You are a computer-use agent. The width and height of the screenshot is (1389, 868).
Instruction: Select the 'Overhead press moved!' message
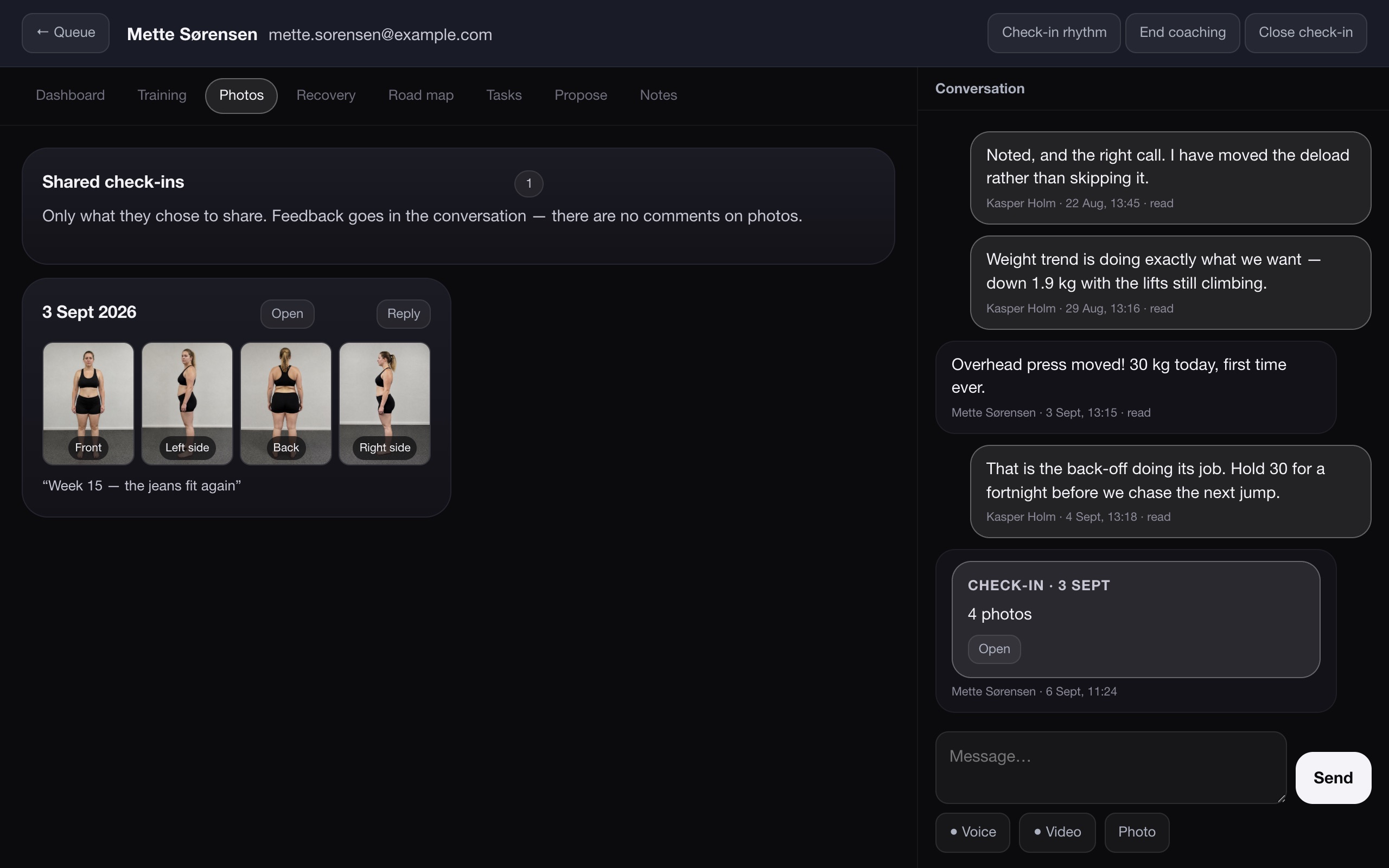tap(1135, 387)
